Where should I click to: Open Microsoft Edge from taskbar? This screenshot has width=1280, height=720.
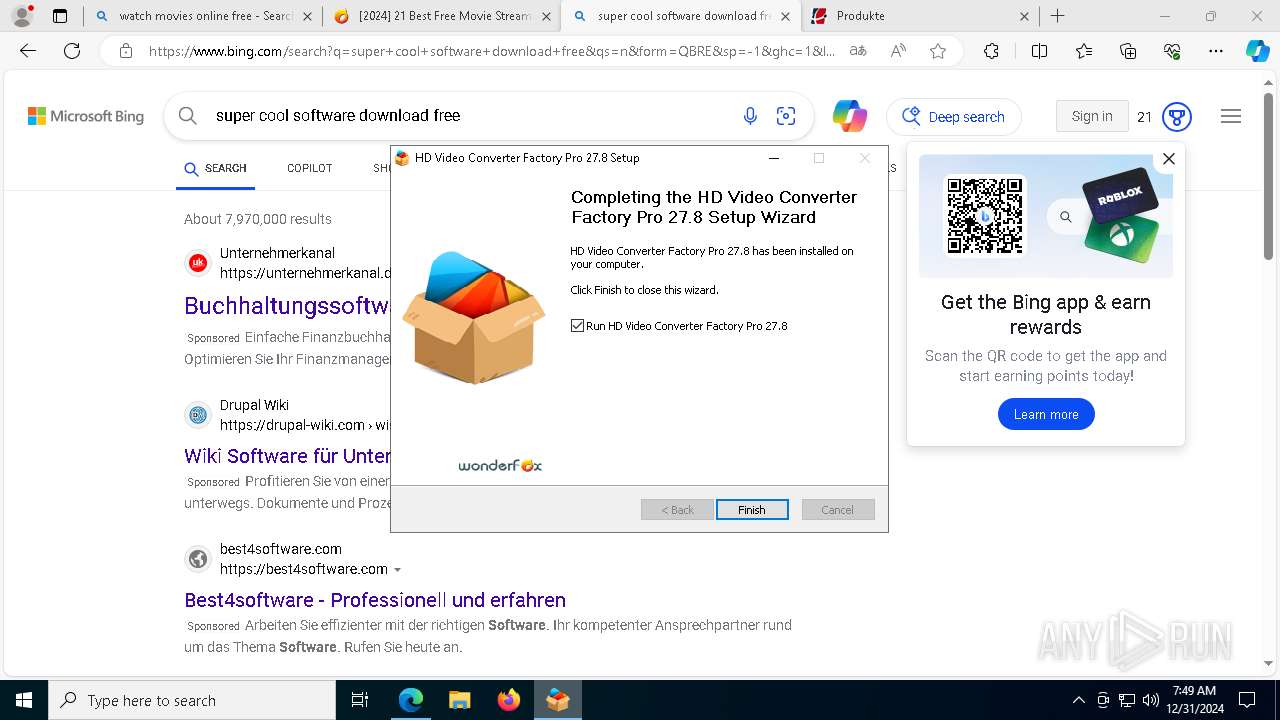pyautogui.click(x=411, y=700)
